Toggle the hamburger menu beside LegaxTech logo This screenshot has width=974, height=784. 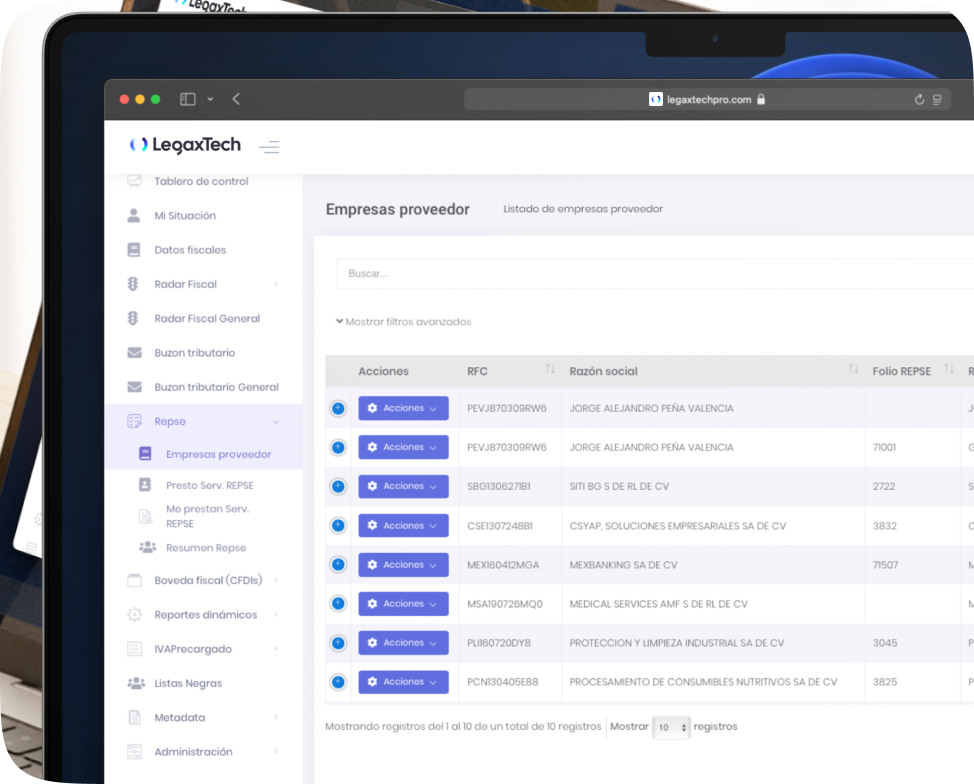pos(269,147)
